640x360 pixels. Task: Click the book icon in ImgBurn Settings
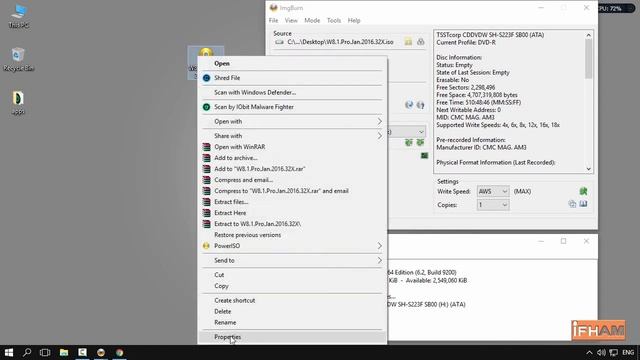[x=583, y=204]
